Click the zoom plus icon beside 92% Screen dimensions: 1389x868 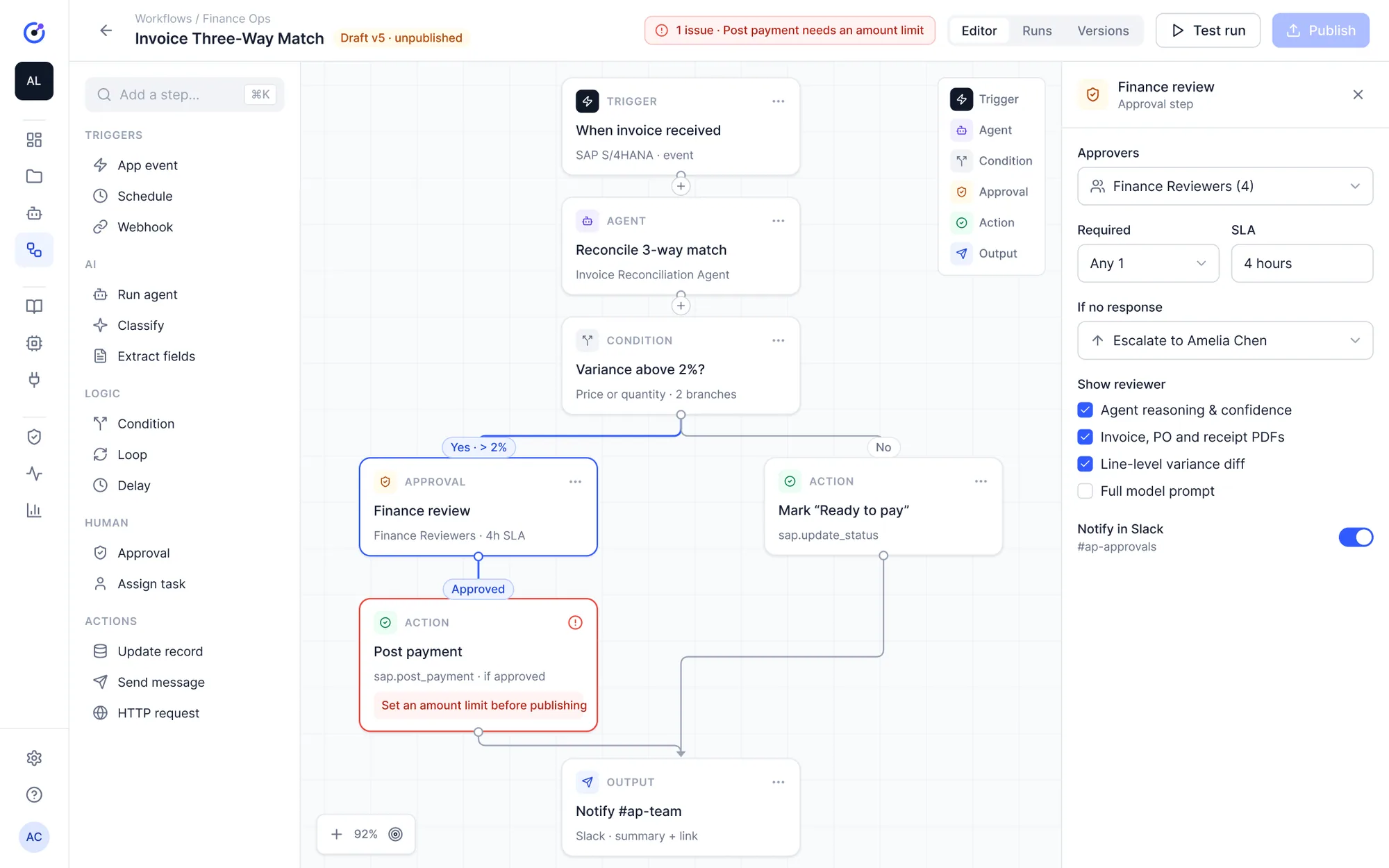[x=336, y=834]
